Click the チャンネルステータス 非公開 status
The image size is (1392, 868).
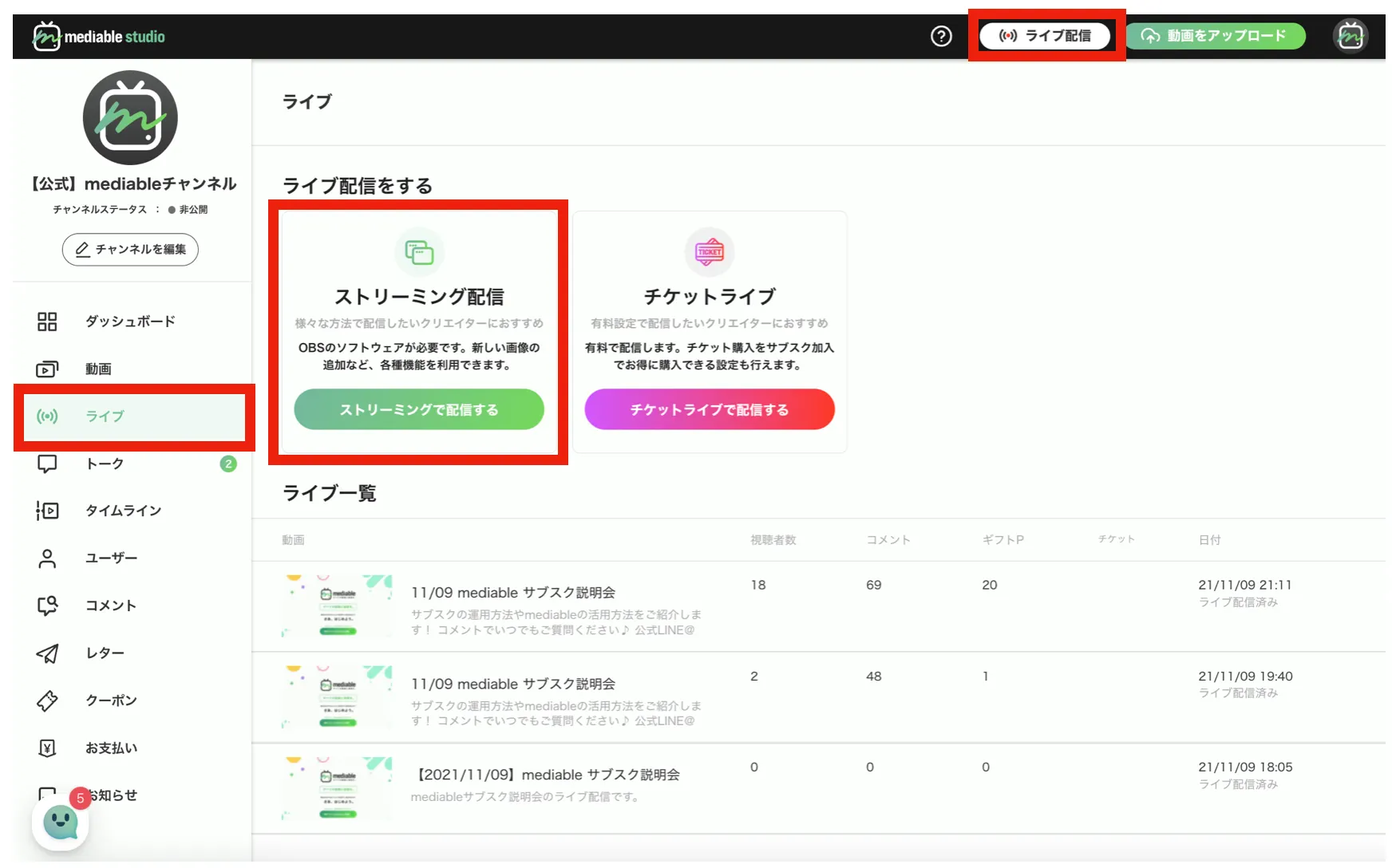(x=130, y=210)
